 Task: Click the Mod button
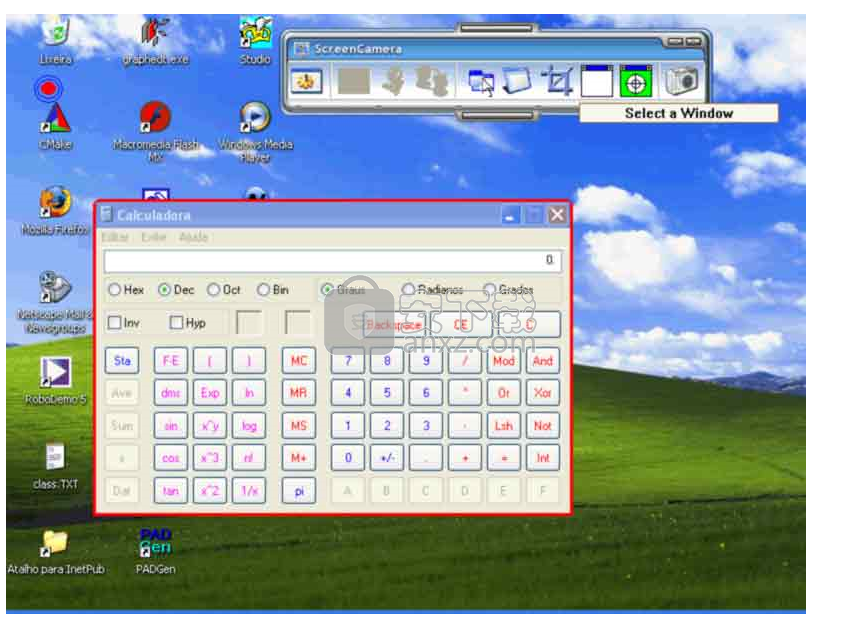tap(504, 360)
